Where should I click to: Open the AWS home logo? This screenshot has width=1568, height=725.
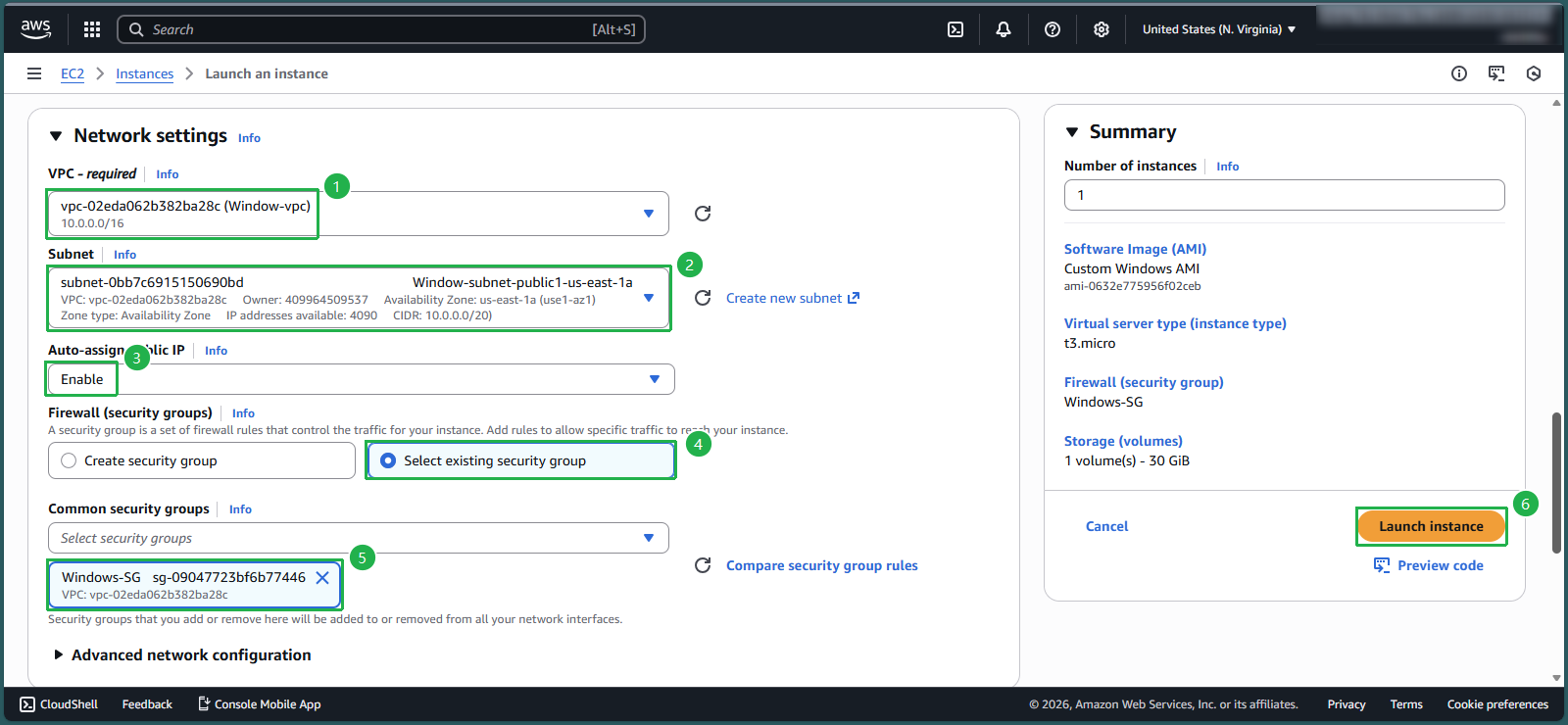[36, 29]
